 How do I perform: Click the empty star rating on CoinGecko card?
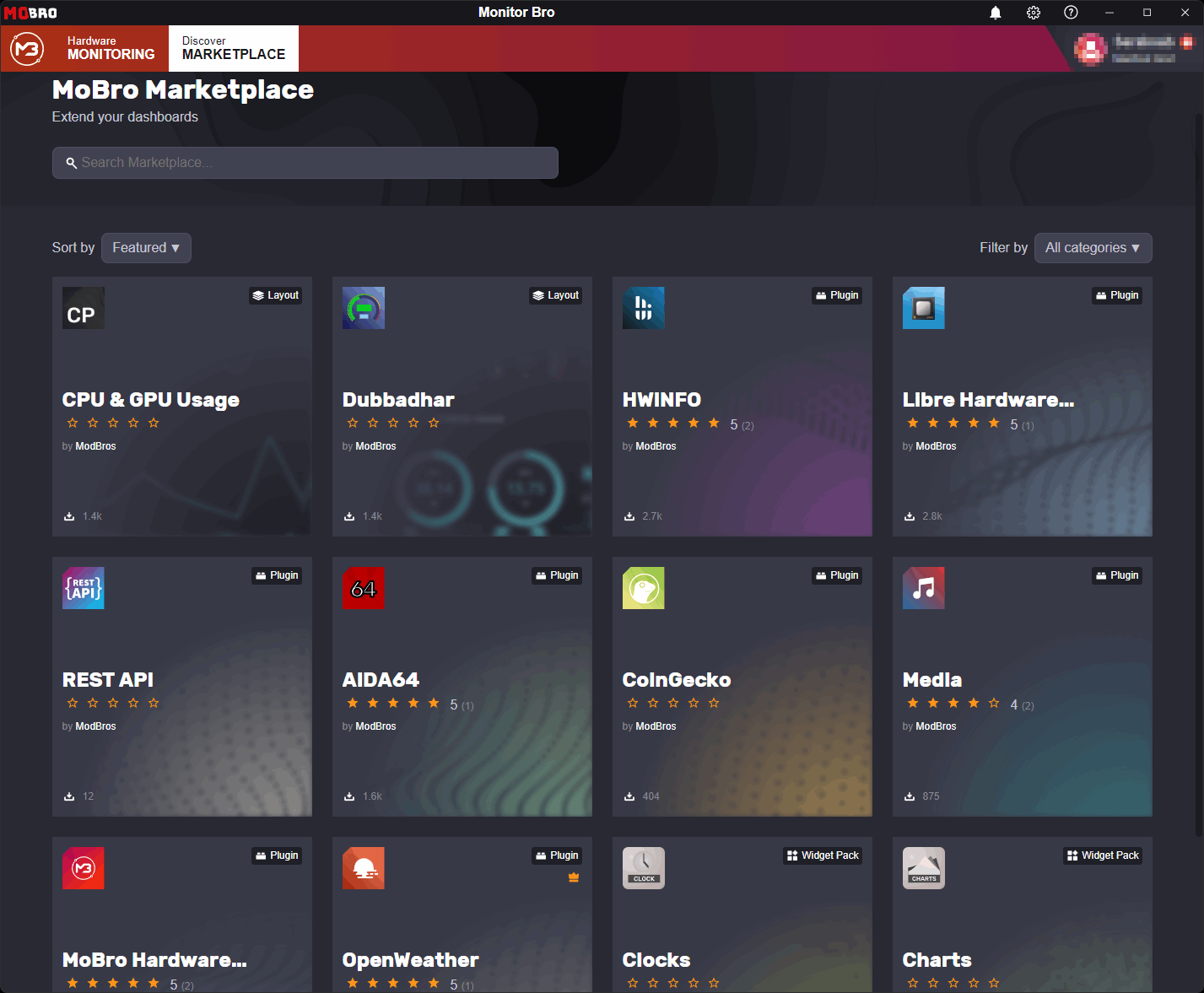click(673, 704)
